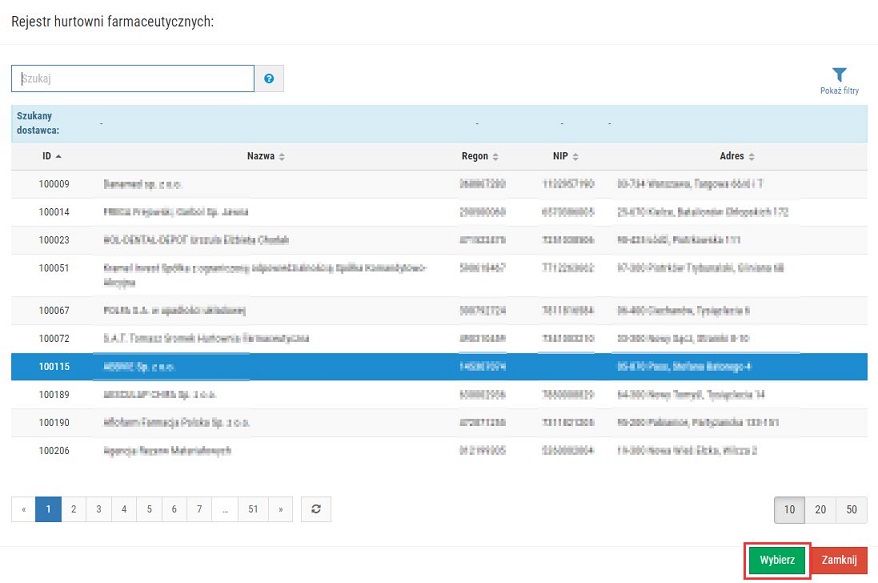Go to page 5 in pagination
This screenshot has width=878, height=583.
pos(149,509)
